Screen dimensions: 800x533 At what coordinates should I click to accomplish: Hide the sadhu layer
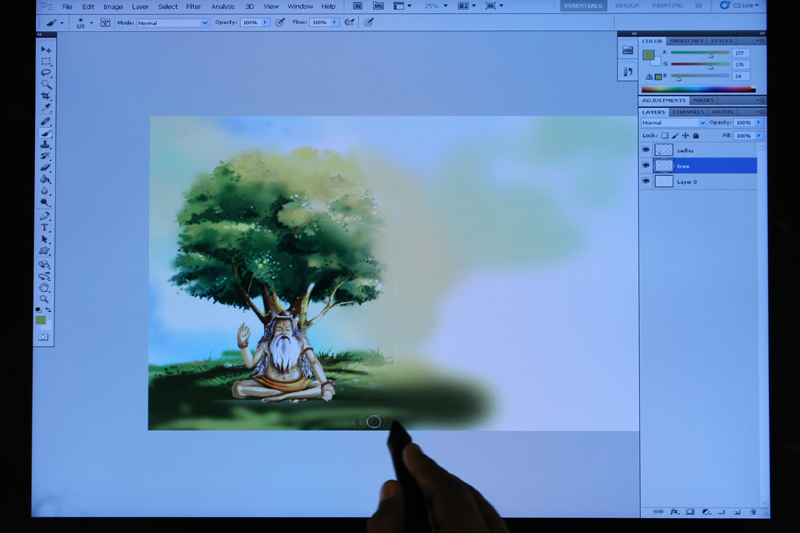(x=646, y=150)
